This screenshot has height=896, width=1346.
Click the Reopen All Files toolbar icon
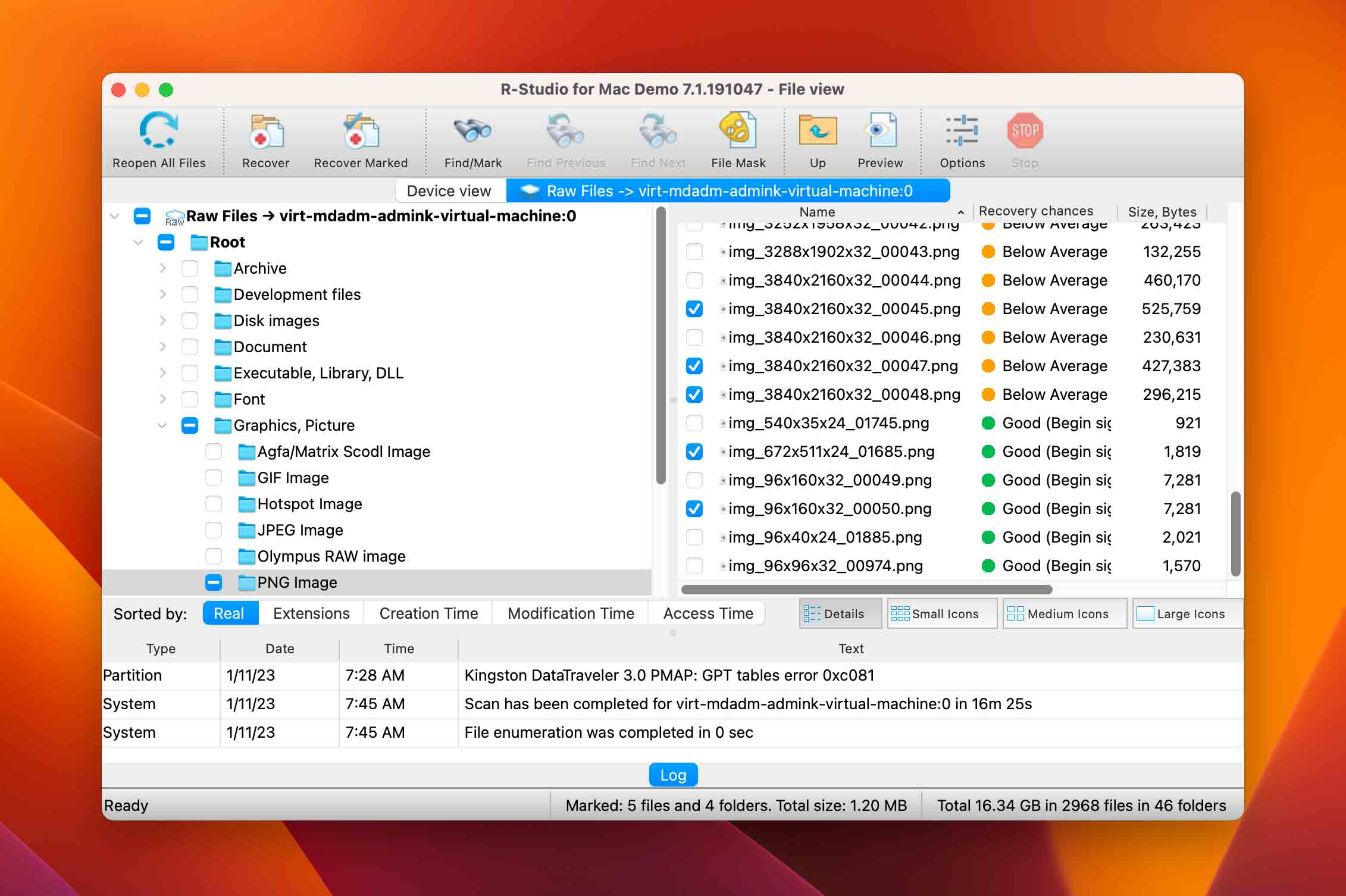[158, 130]
